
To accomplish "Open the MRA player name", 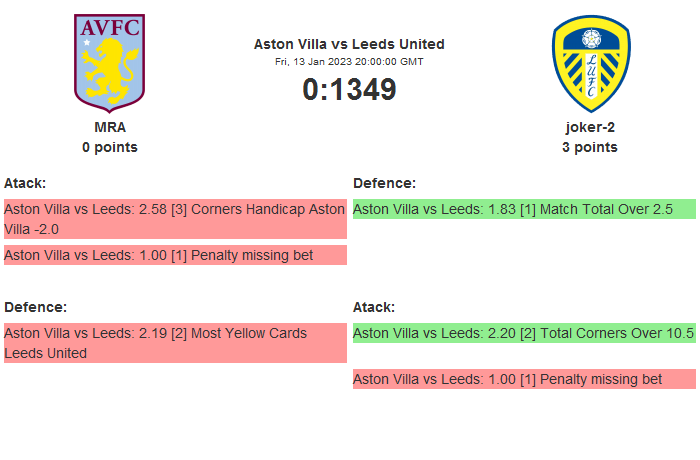I will [x=110, y=127].
